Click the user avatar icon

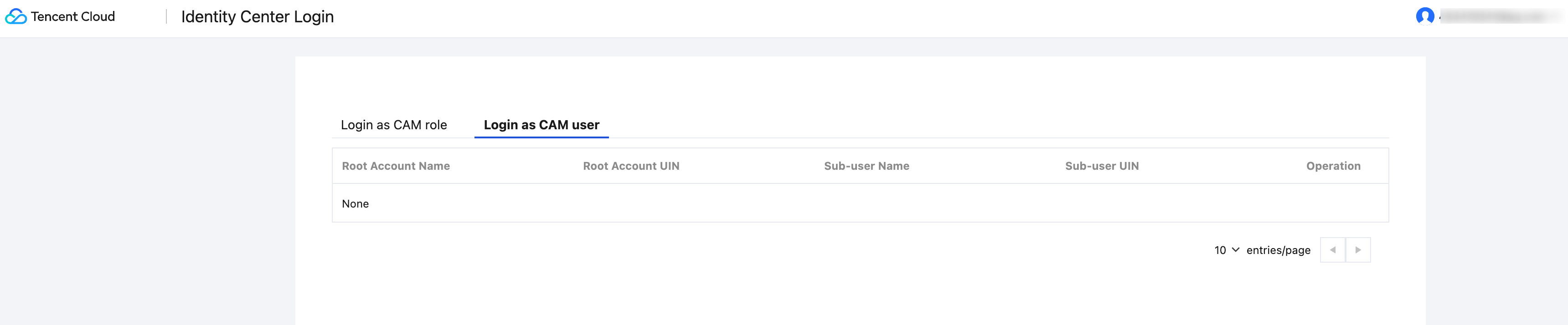[1424, 16]
